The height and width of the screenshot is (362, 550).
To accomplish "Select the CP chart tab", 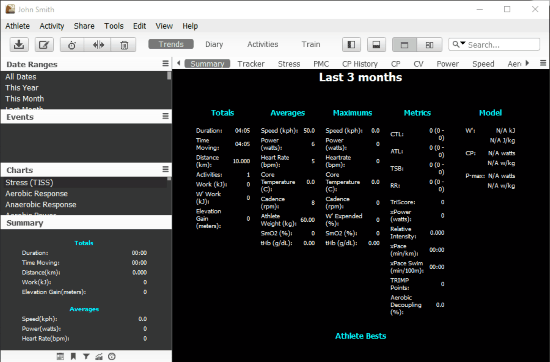I will click(x=395, y=64).
